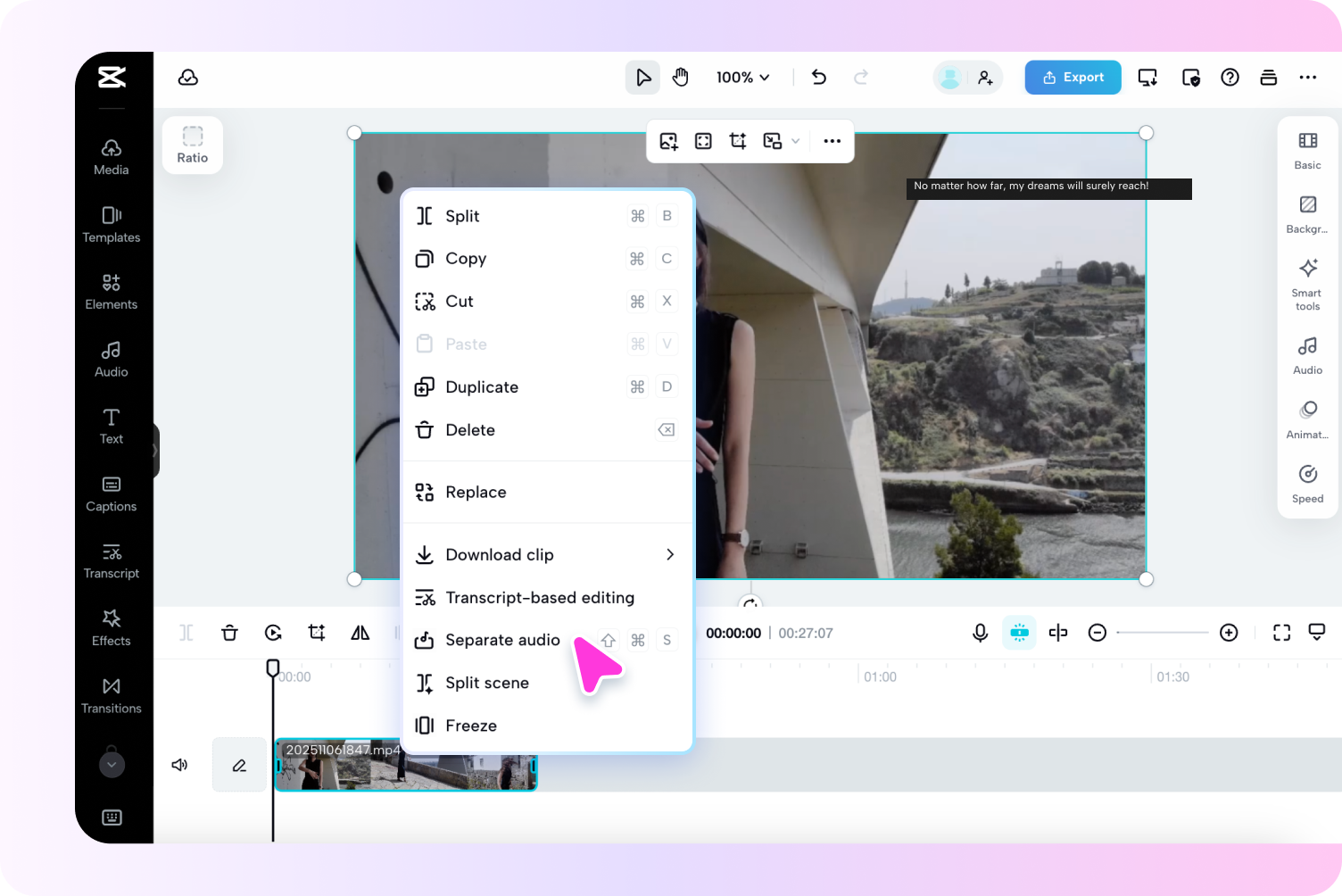Toggle the AI assistant icon in the timeline toolbar
1342x896 pixels.
(x=1019, y=632)
